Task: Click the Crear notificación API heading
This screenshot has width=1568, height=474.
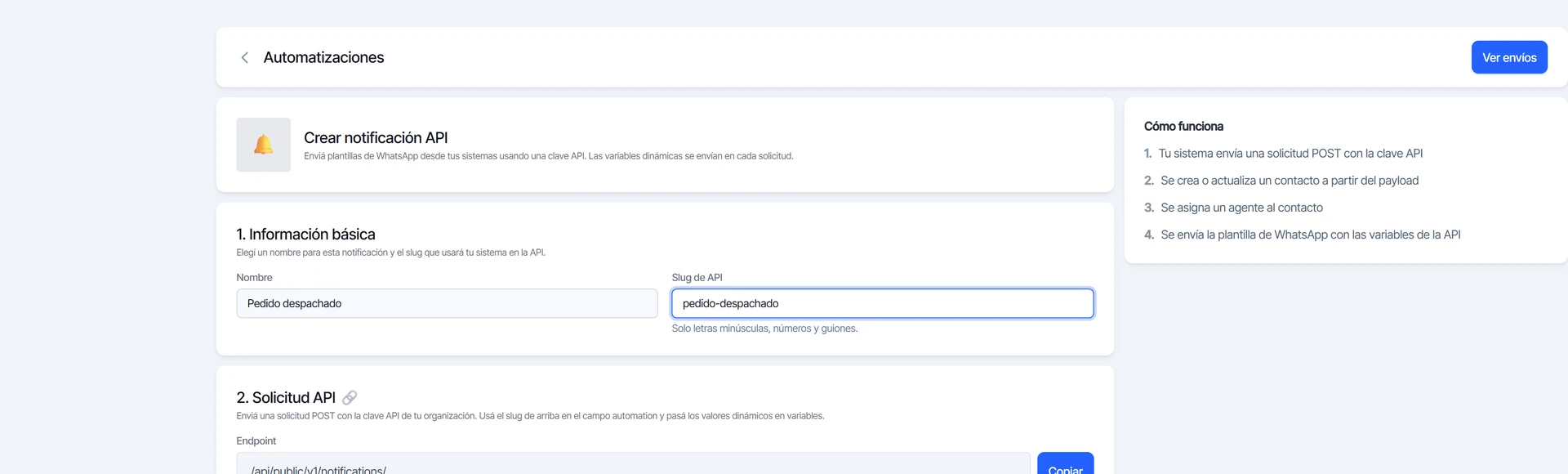Action: [x=376, y=137]
